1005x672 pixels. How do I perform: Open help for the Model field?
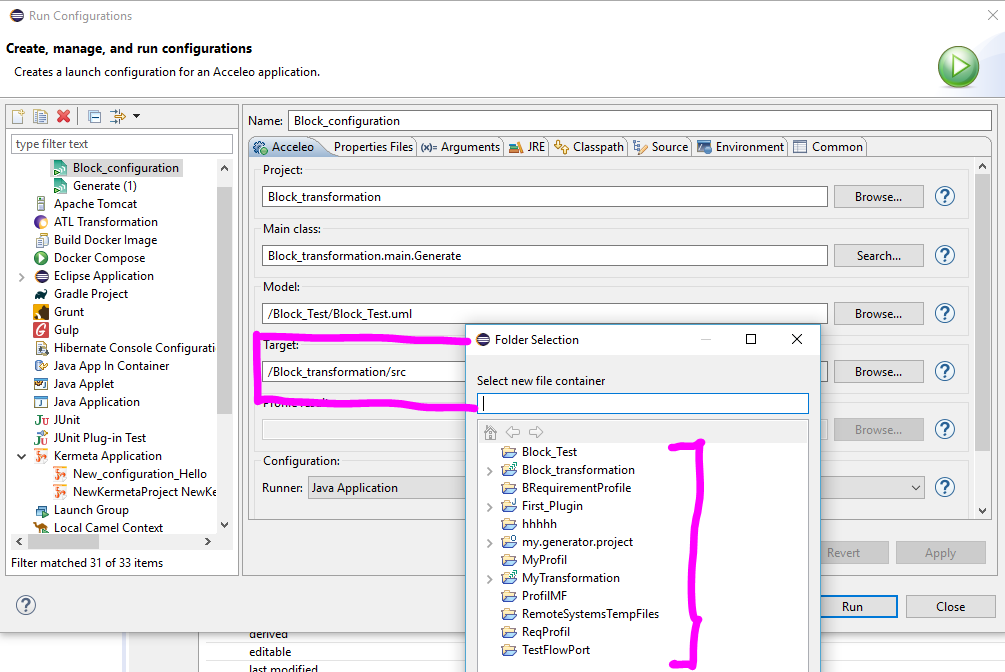945,313
